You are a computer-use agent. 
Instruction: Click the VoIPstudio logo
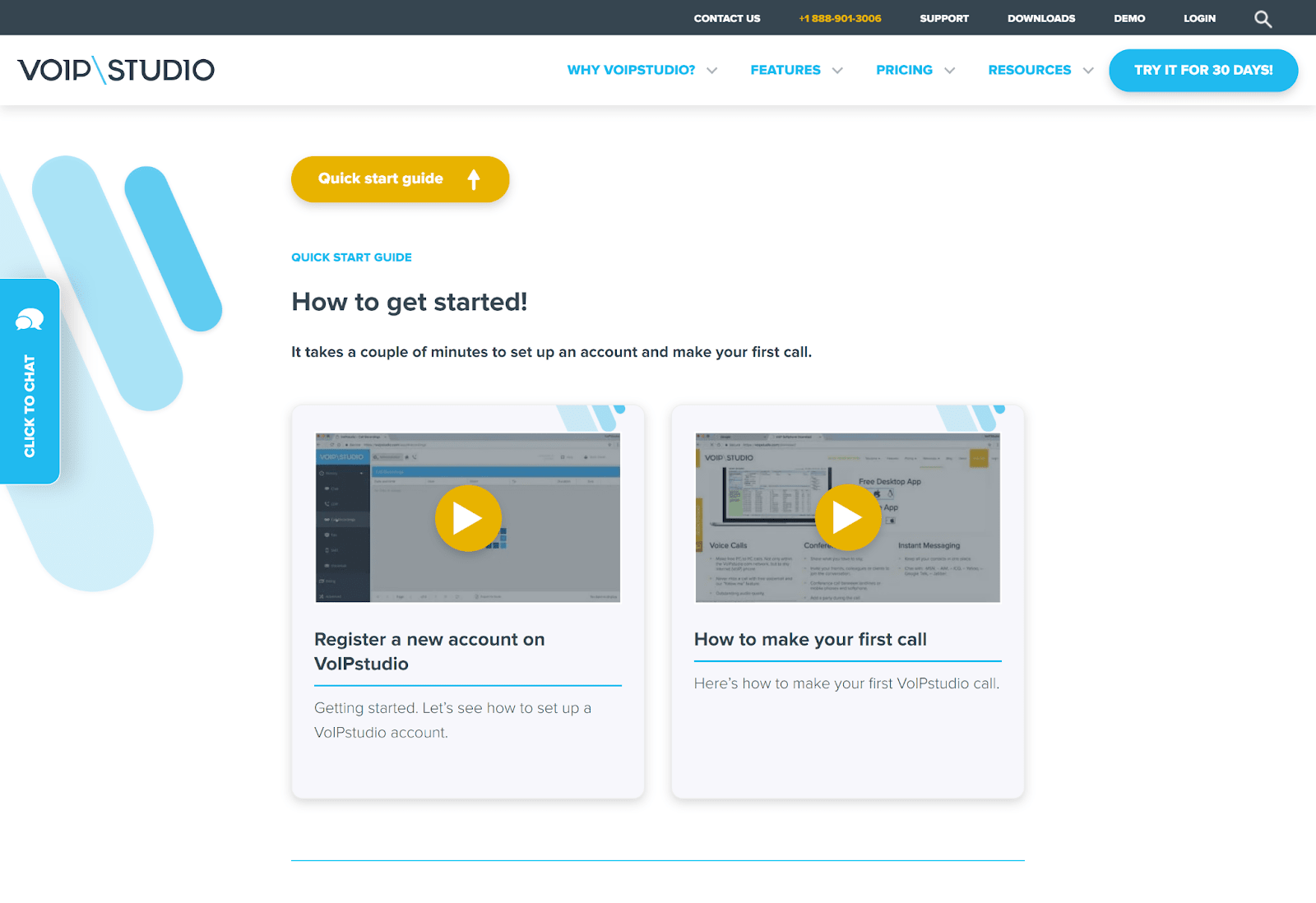point(116,70)
